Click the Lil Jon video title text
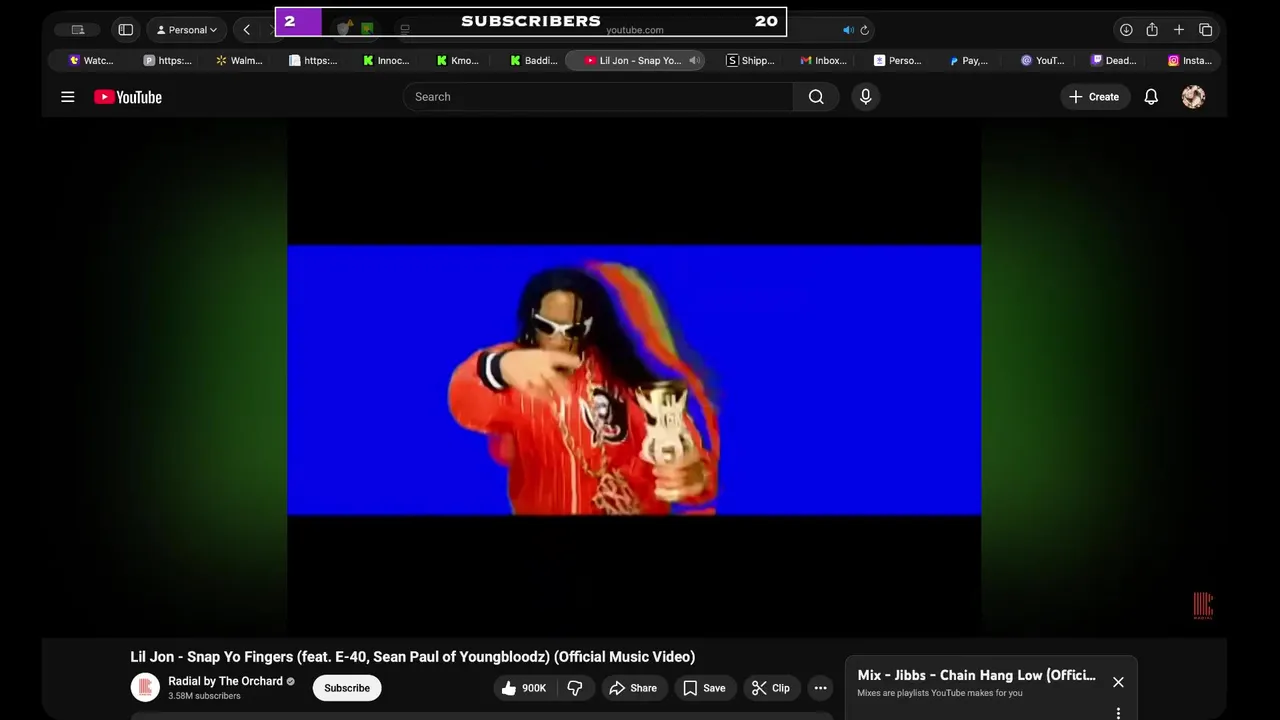 [412, 657]
